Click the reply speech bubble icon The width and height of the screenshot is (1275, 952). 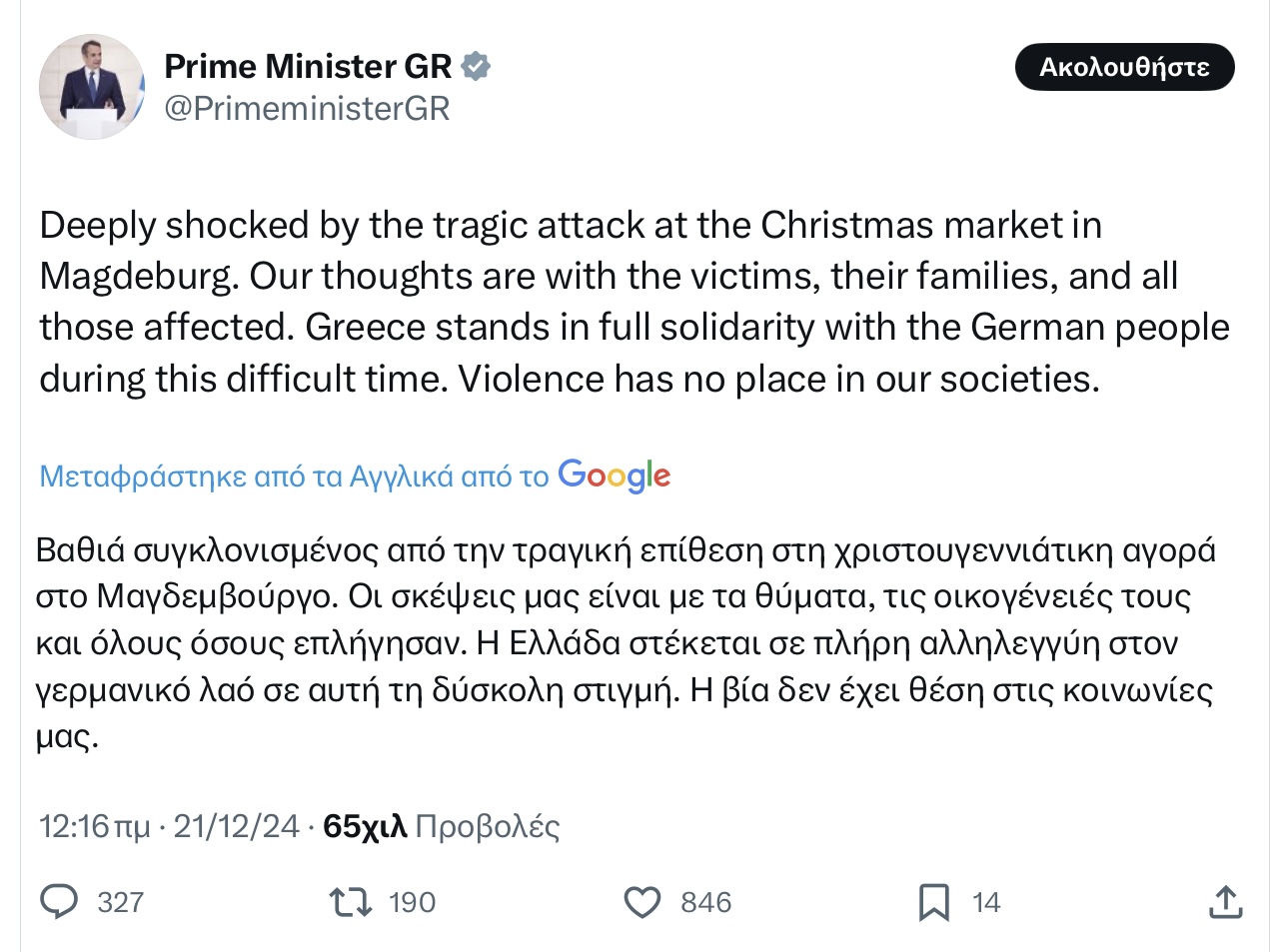[x=59, y=902]
